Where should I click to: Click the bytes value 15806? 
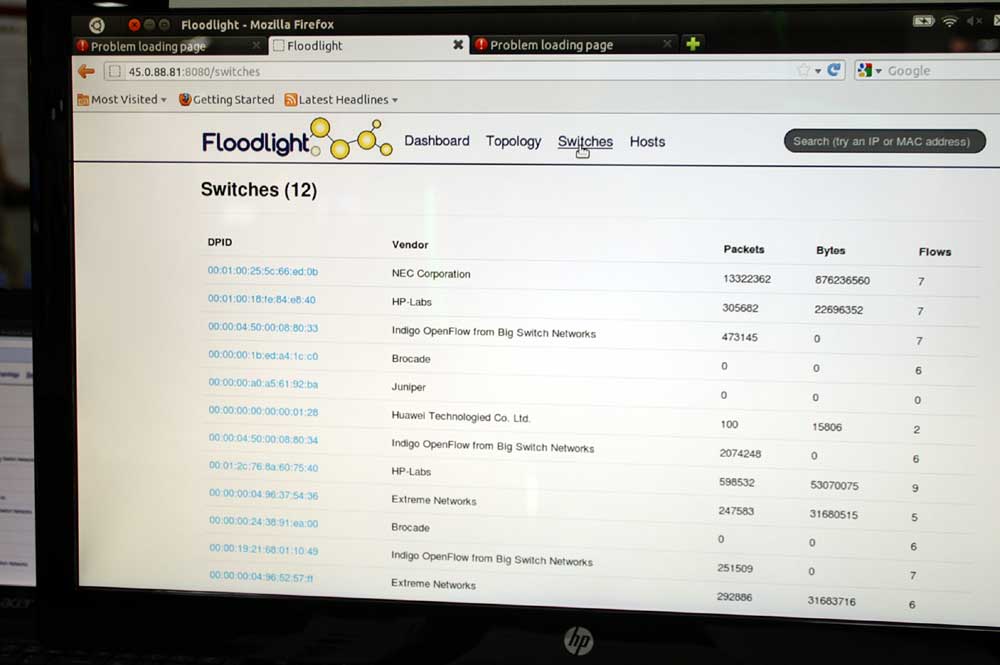click(x=827, y=427)
